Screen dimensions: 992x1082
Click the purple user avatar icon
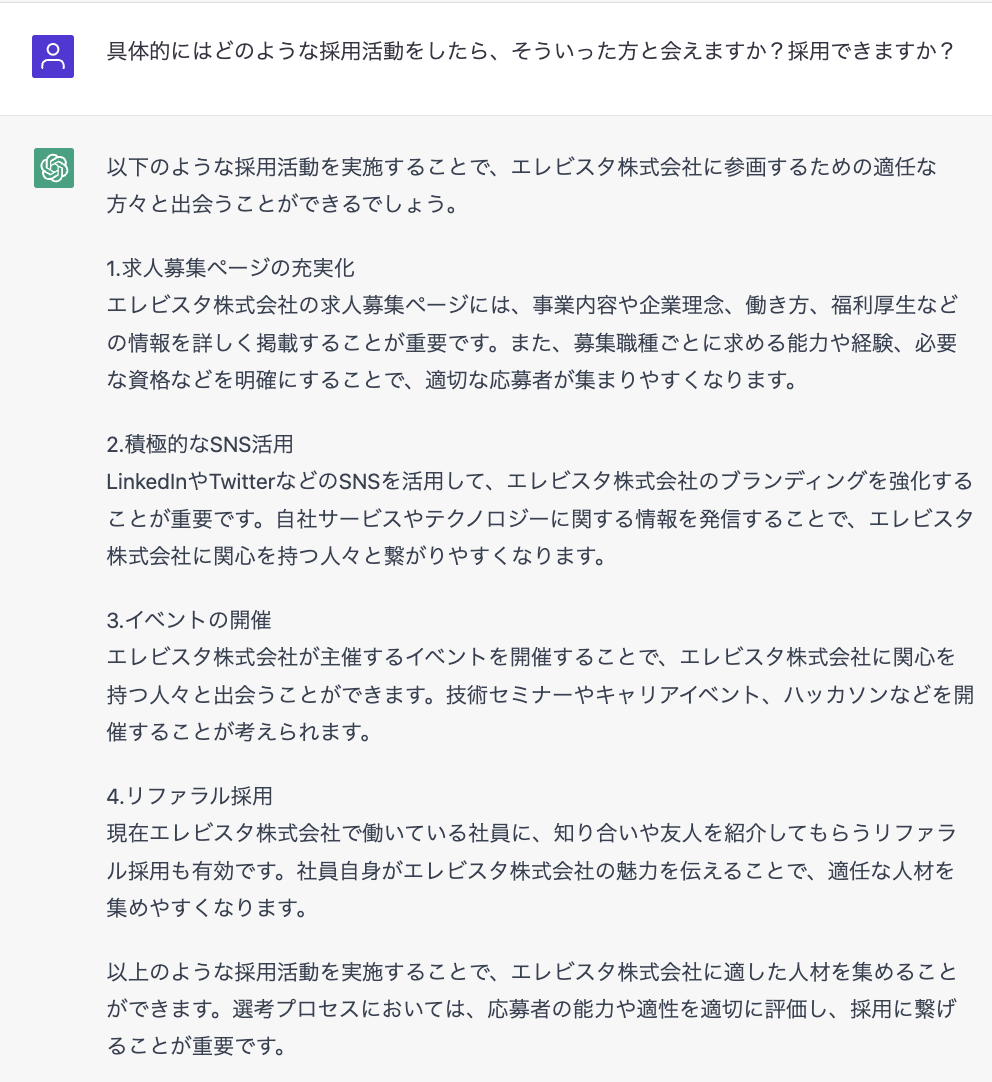52,57
